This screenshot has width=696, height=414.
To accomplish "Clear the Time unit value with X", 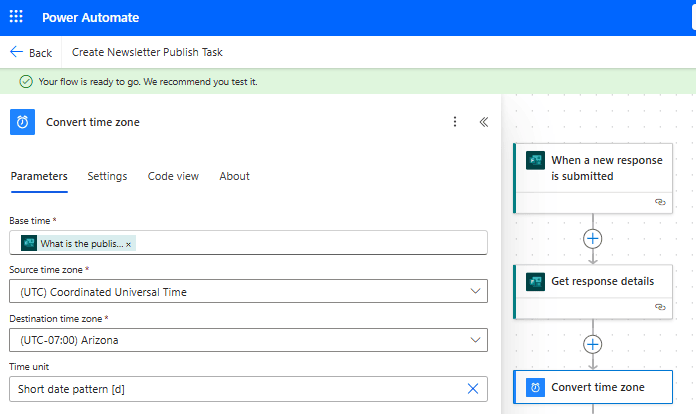I will point(473,389).
